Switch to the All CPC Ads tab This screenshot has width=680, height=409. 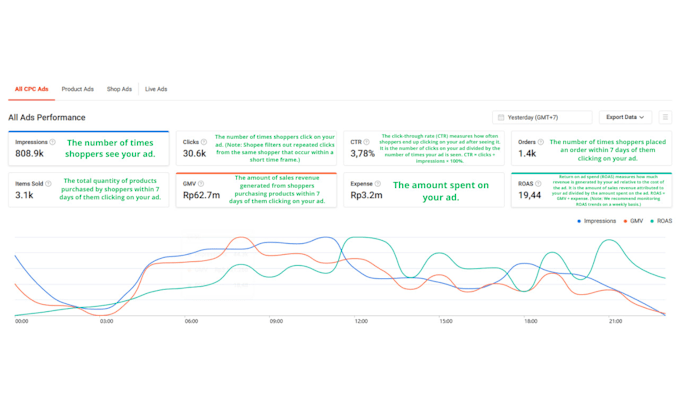[32, 89]
